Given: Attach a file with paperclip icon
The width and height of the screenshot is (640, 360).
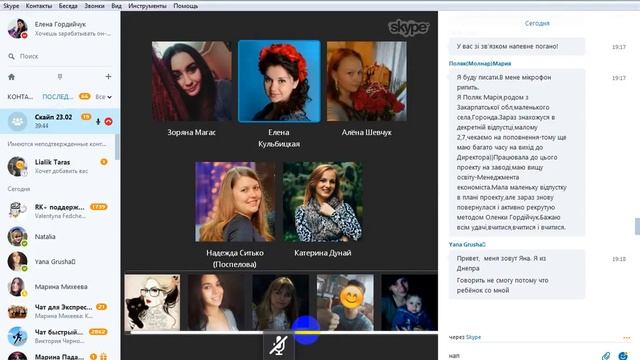Looking at the screenshot, I should [x=606, y=356].
